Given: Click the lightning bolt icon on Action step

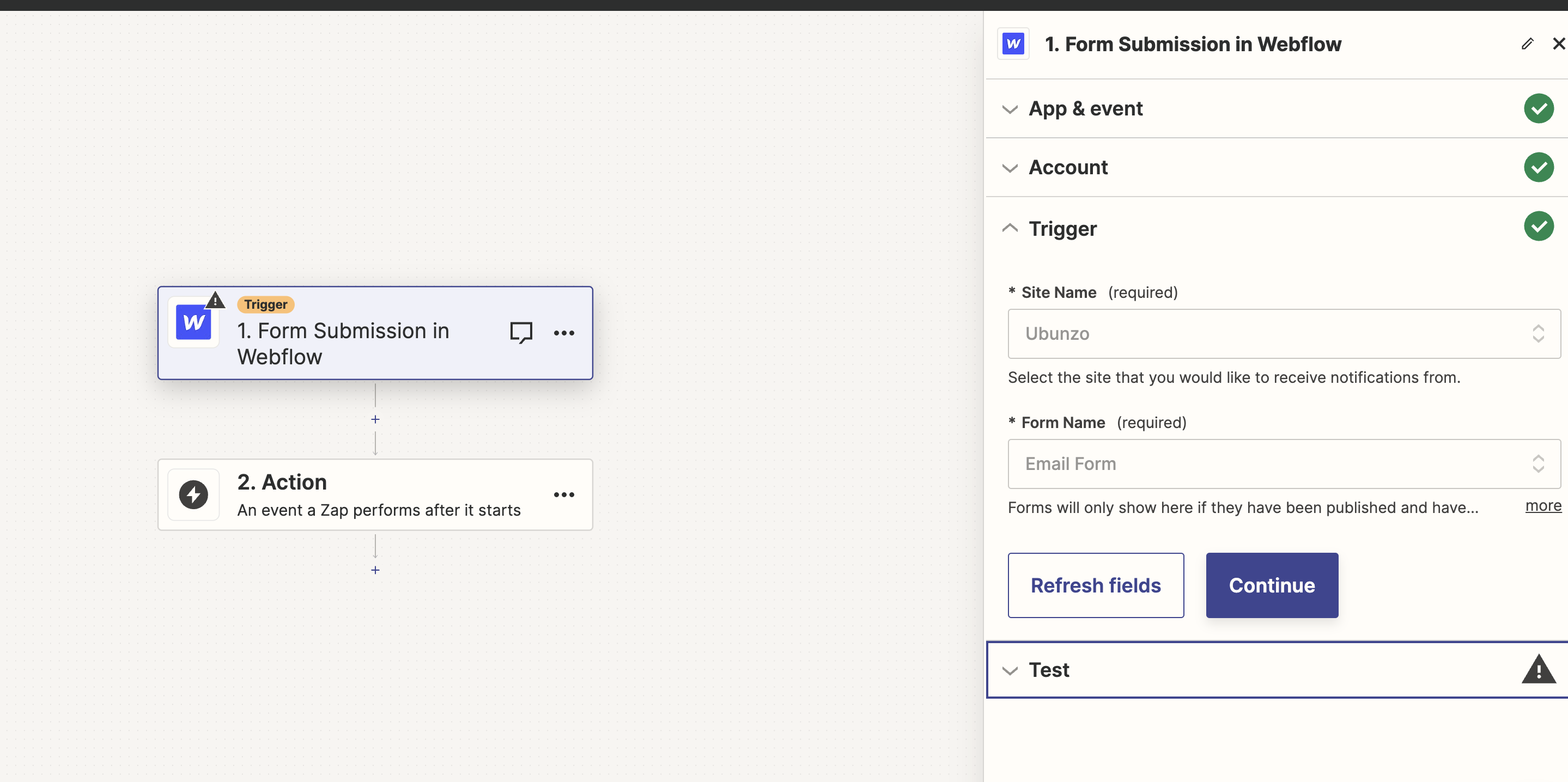Looking at the screenshot, I should (x=193, y=495).
